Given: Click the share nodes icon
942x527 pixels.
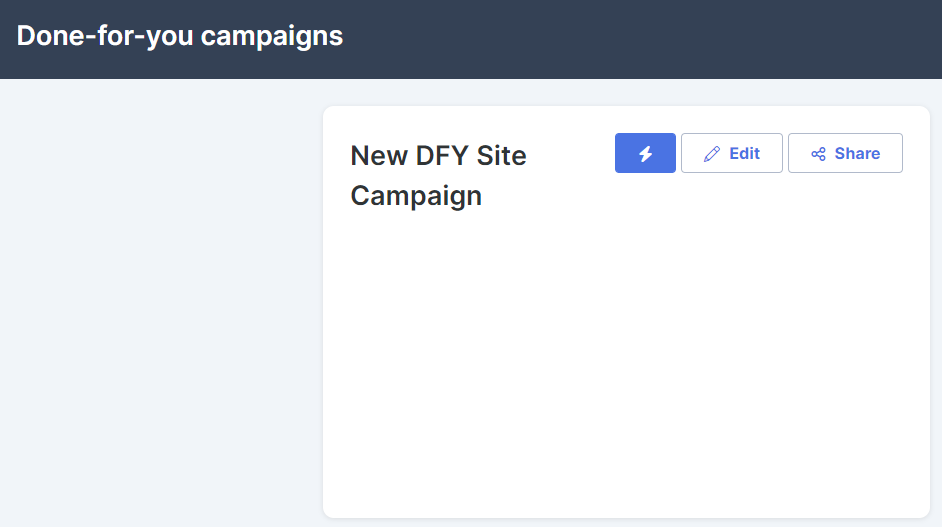Looking at the screenshot, I should (818, 154).
